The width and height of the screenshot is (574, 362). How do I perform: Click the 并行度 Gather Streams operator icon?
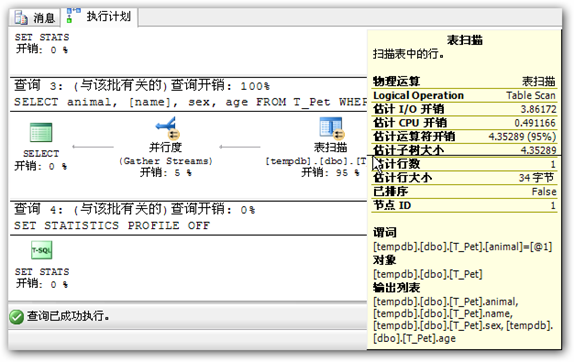167,128
